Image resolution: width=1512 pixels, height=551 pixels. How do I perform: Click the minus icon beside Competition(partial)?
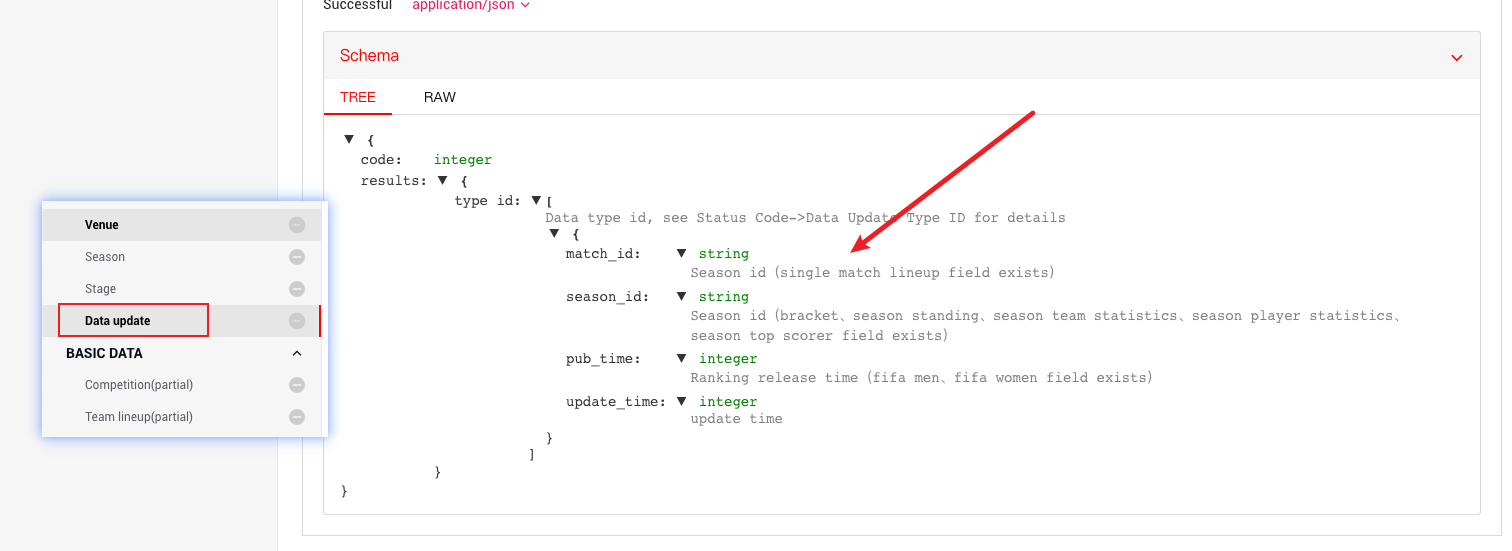click(297, 385)
